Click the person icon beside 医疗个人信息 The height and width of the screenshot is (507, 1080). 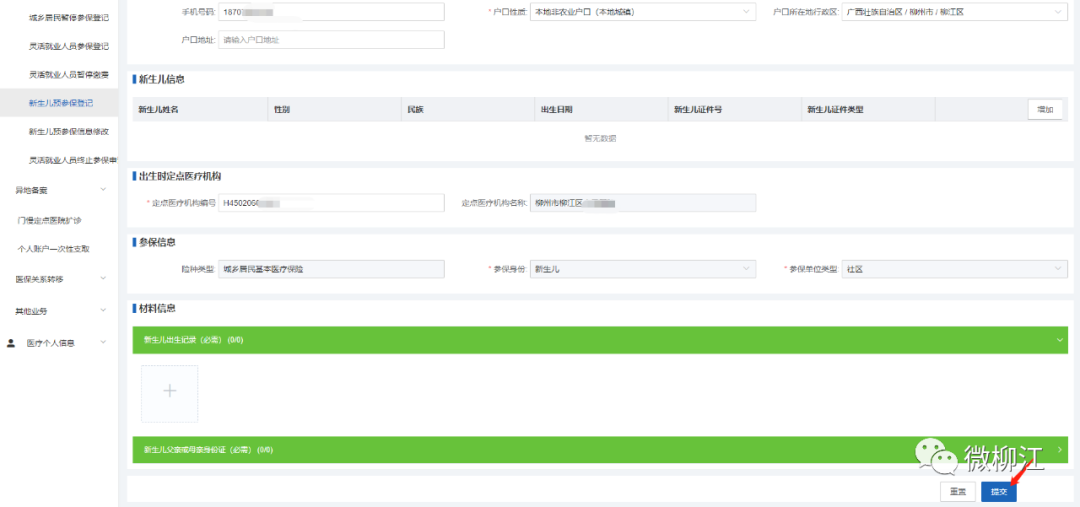11,343
